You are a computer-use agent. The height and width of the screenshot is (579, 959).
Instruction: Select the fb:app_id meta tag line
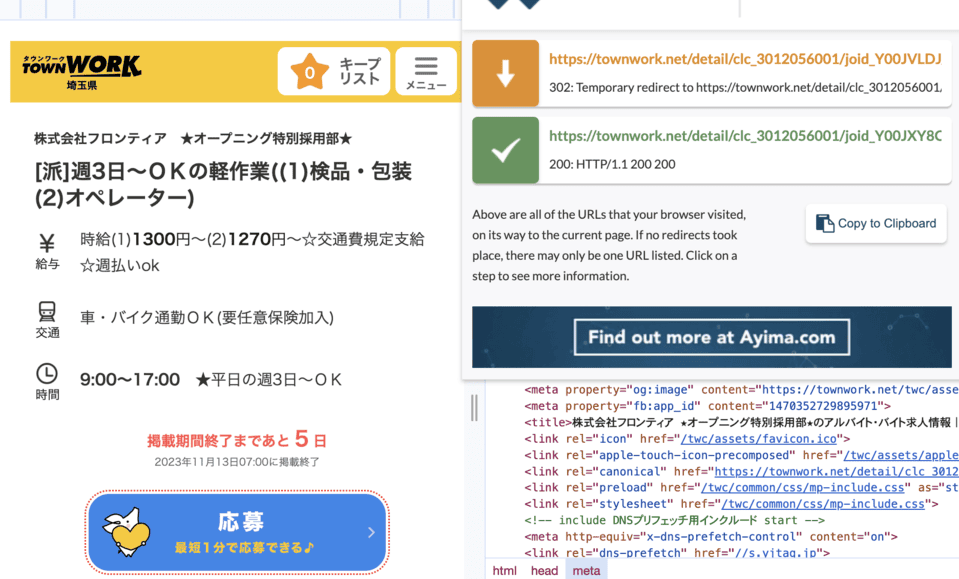[x=707, y=406]
